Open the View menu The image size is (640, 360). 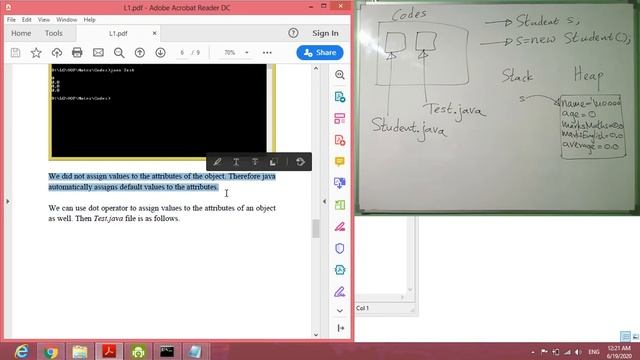point(44,20)
